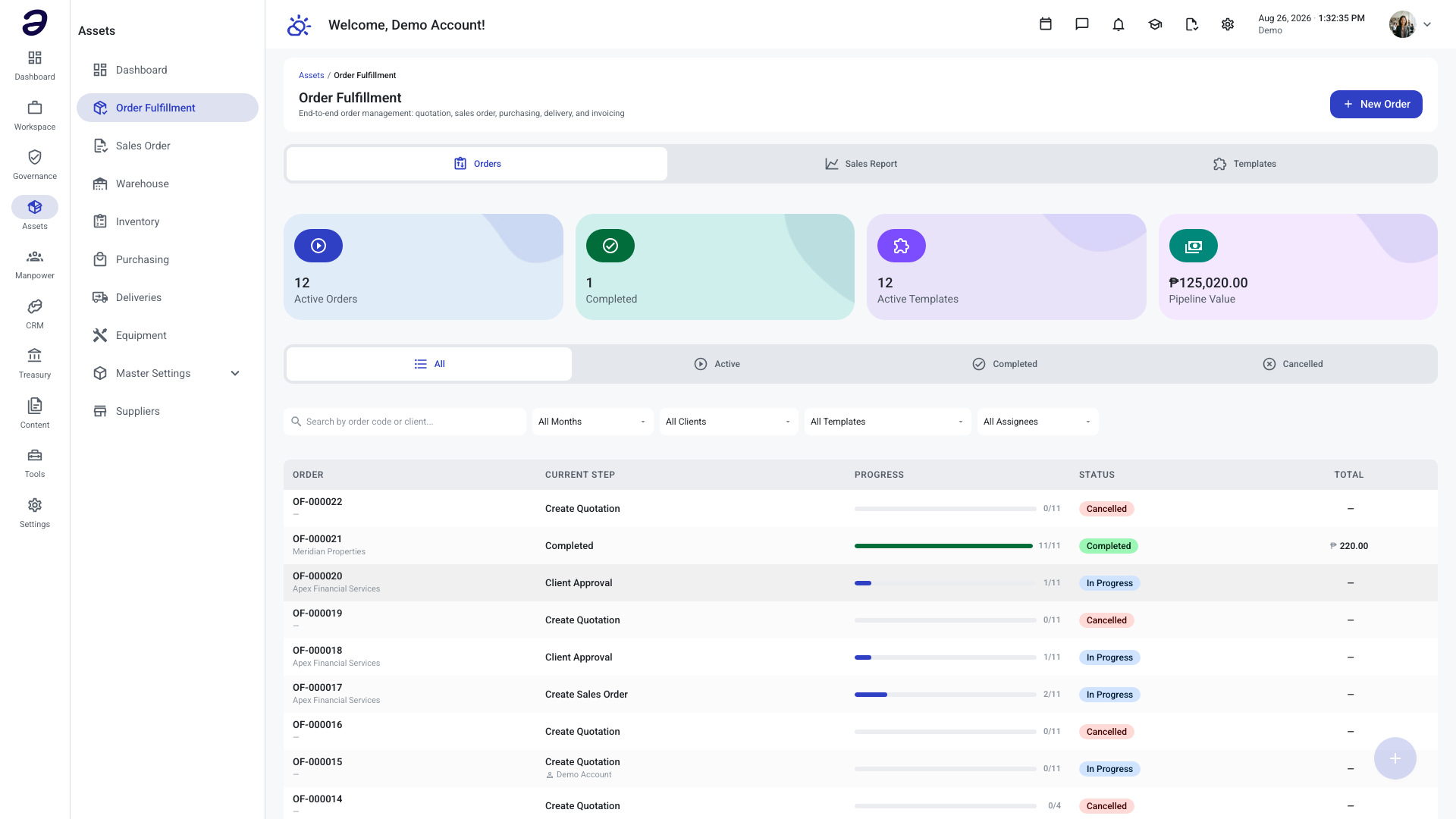Open the All Templates filter dropdown
Image resolution: width=1456 pixels, height=819 pixels.
(888, 422)
